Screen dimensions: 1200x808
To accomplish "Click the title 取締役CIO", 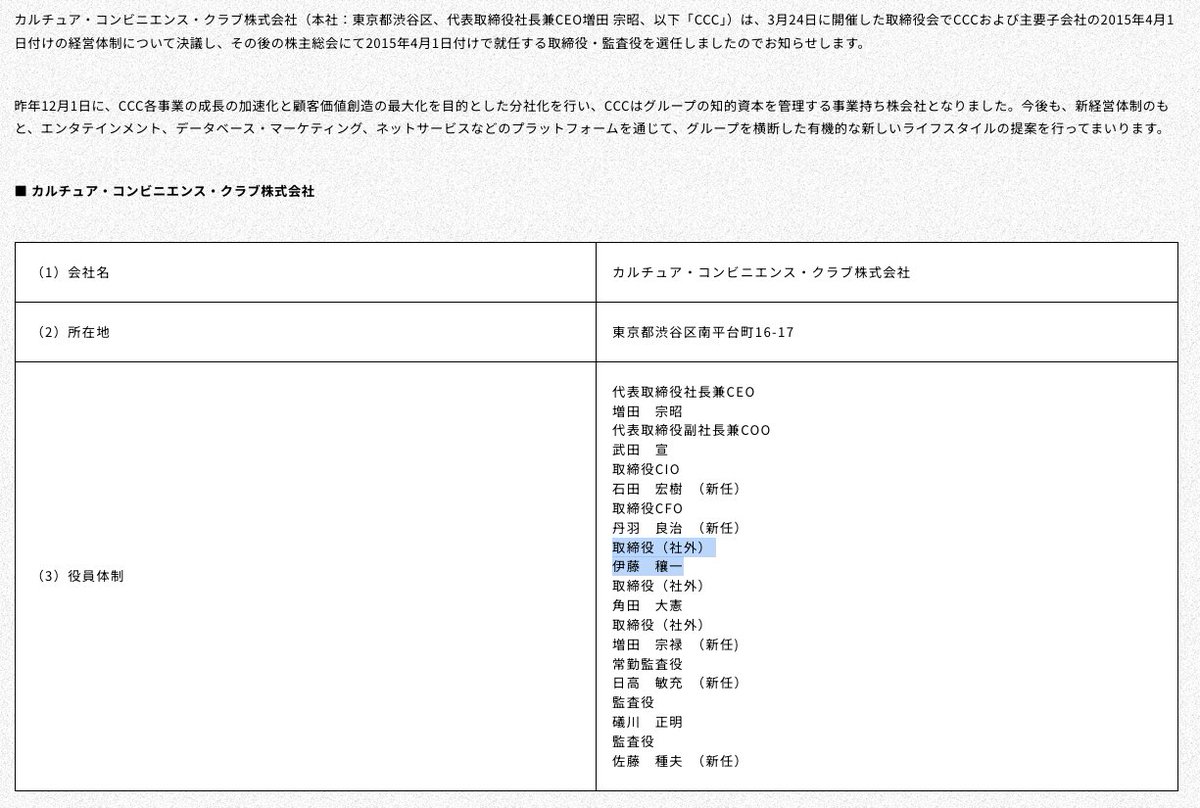I will [646, 469].
